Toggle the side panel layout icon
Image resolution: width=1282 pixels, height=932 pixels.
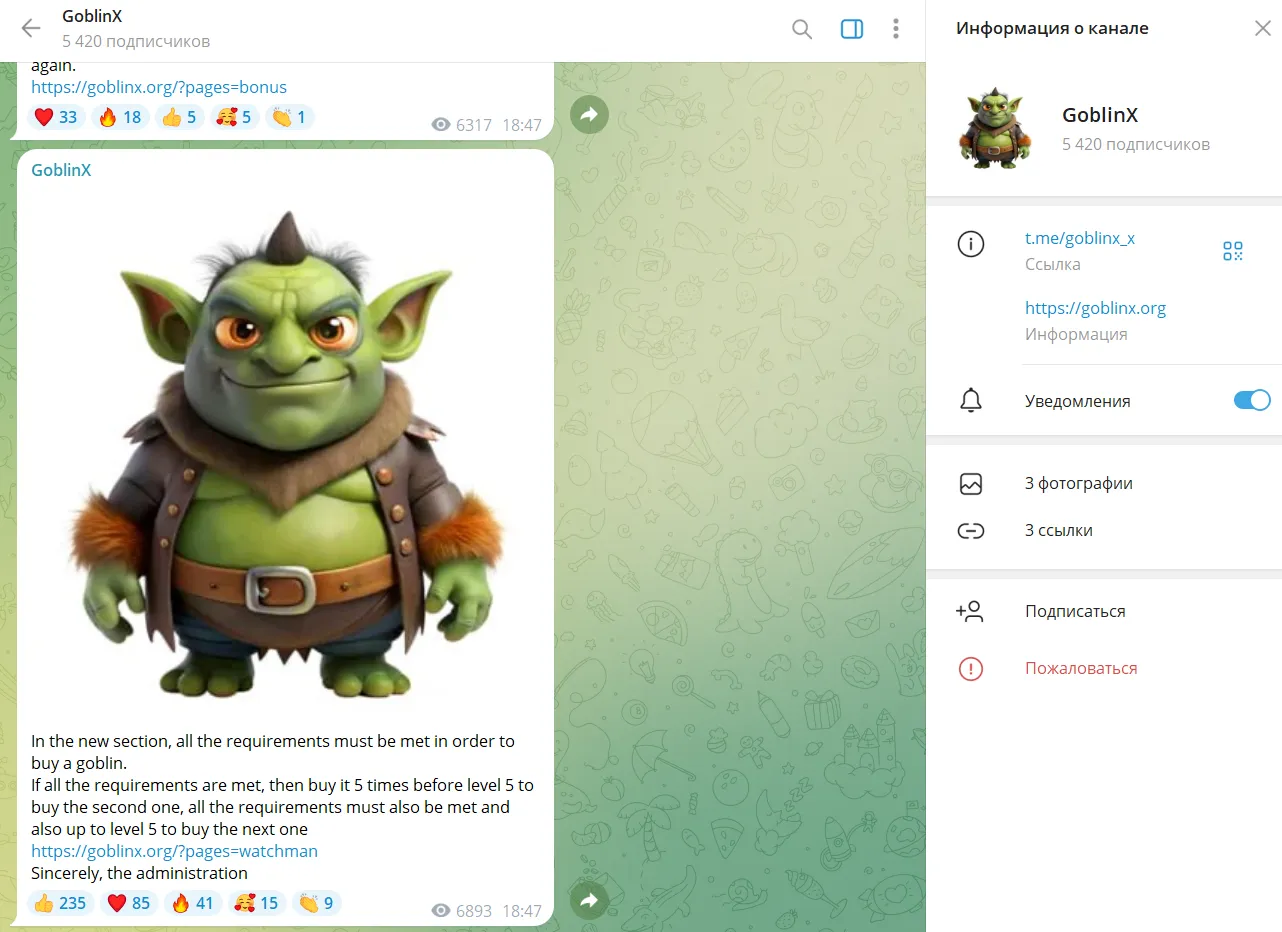coord(852,29)
